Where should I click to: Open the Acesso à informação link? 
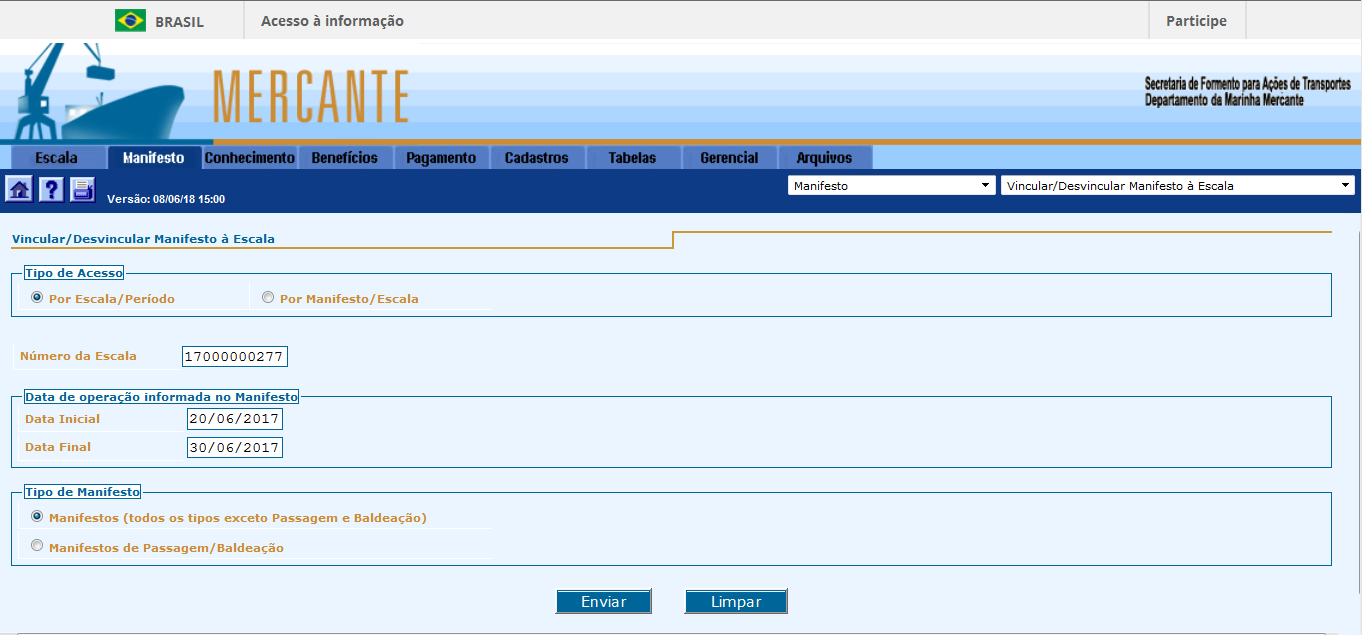(x=332, y=21)
